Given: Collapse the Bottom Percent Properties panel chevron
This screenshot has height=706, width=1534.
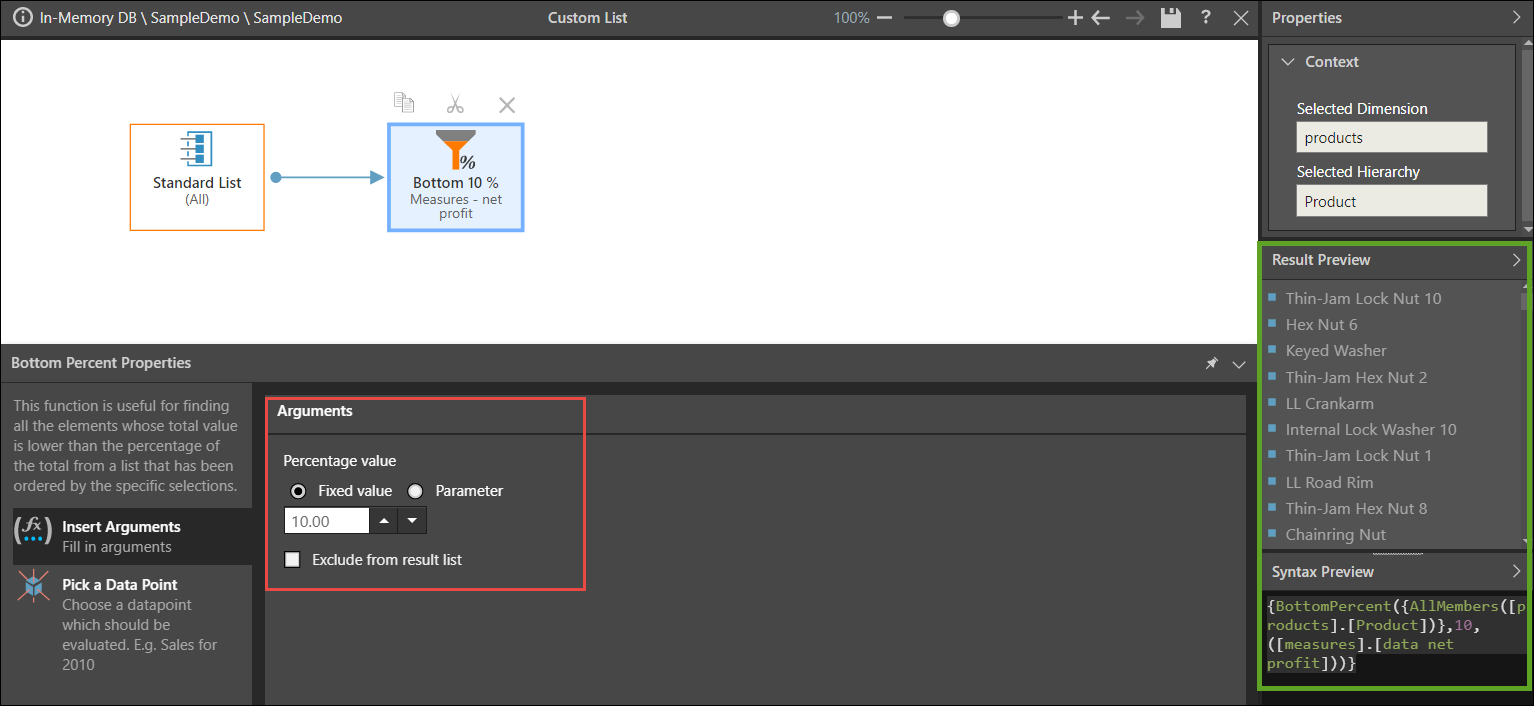Looking at the screenshot, I should pos(1239,364).
